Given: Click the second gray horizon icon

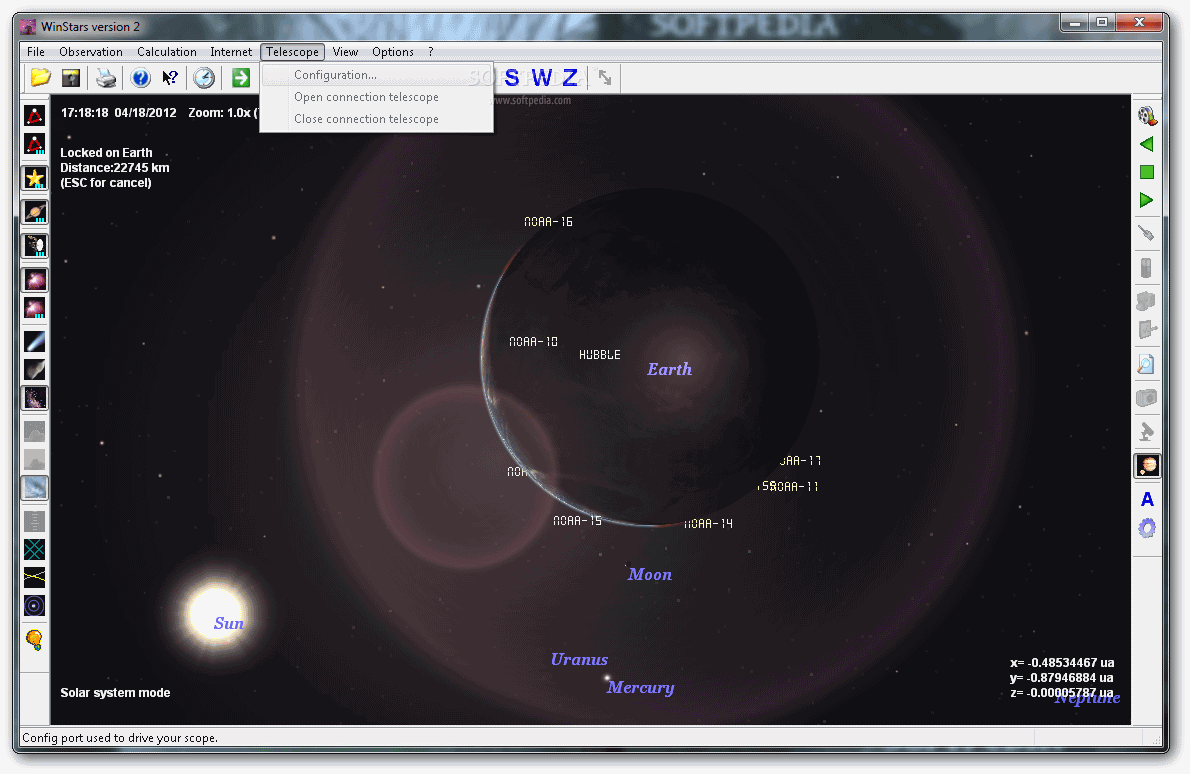Looking at the screenshot, I should (35, 459).
